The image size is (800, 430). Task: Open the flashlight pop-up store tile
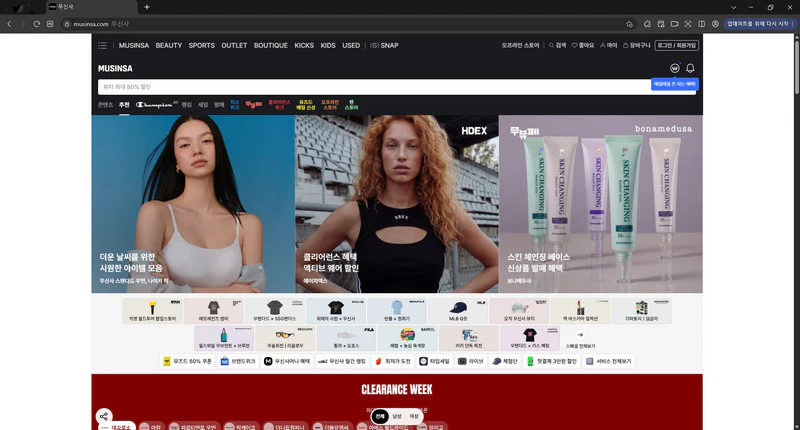coord(153,311)
